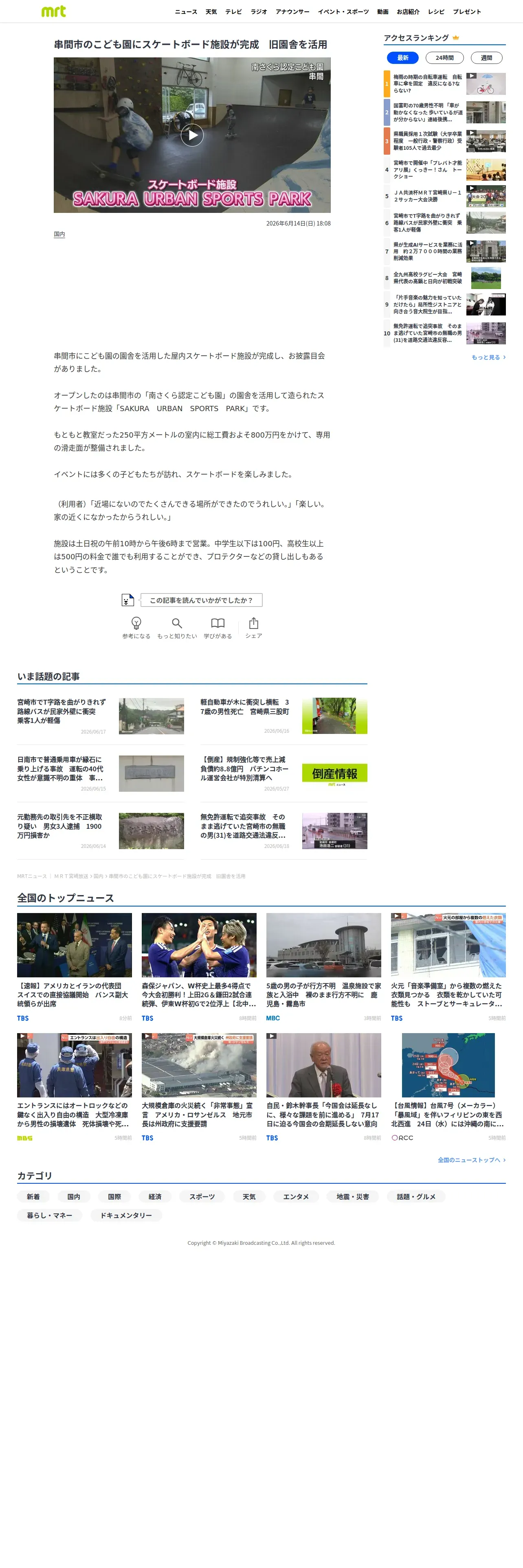The height and width of the screenshot is (1568, 523).
Task: Click MRTニュース in the breadcrumb
Action: [32, 876]
